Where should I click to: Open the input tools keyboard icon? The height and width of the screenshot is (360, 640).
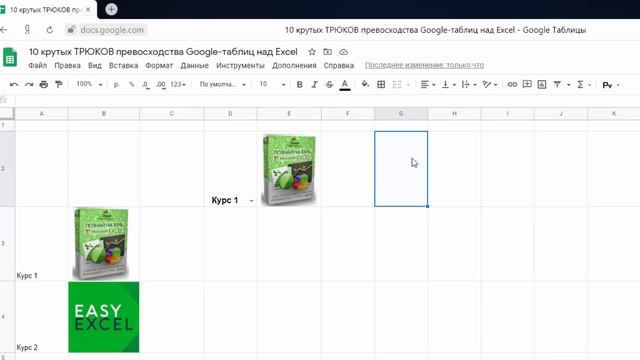pos(607,85)
